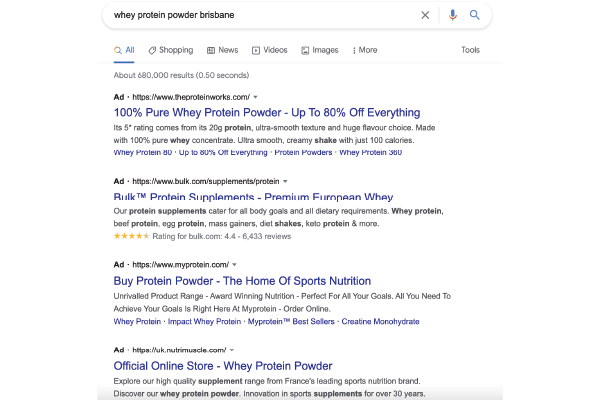
Task: Clear the search query with X icon
Action: pos(425,15)
